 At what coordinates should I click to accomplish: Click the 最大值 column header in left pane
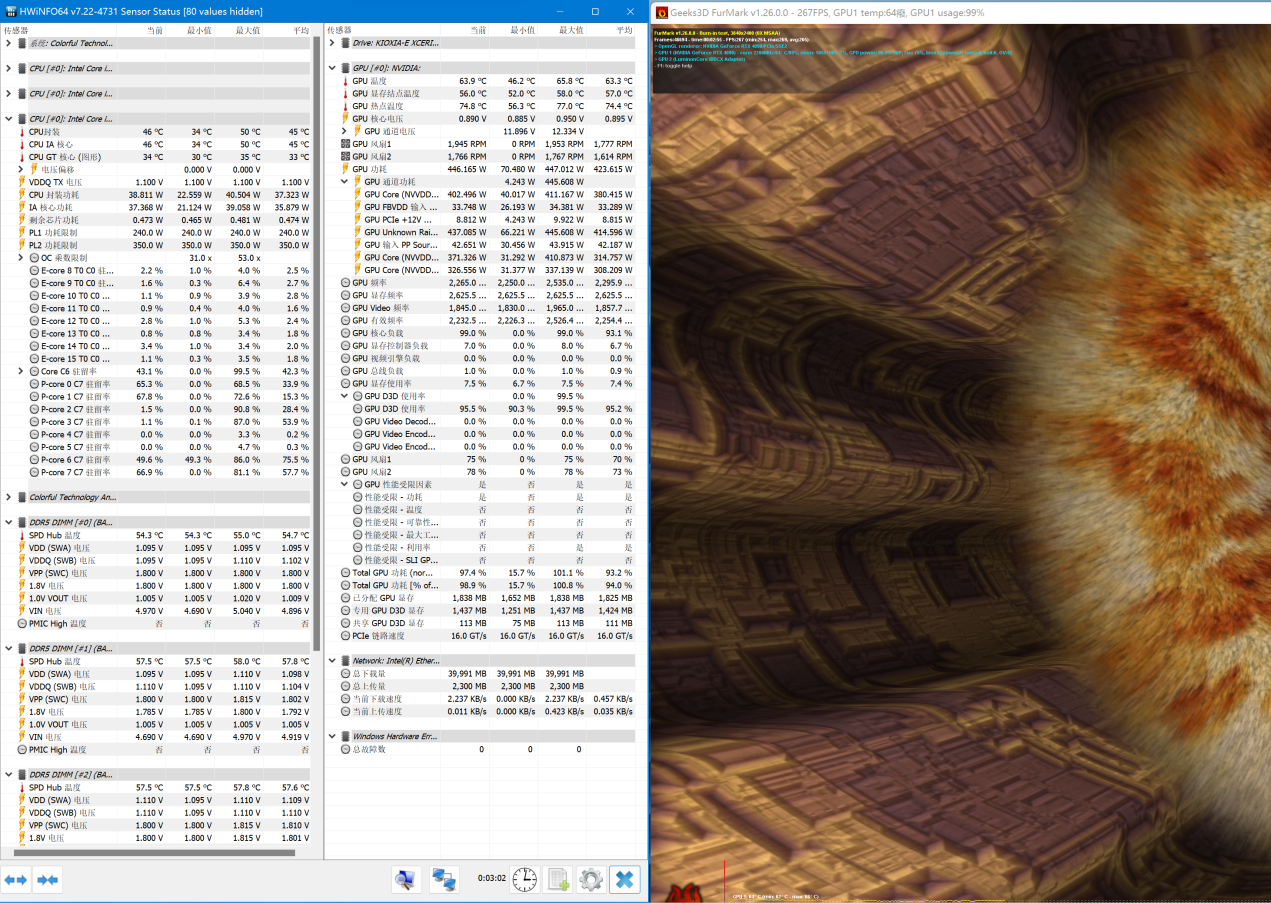(247, 30)
